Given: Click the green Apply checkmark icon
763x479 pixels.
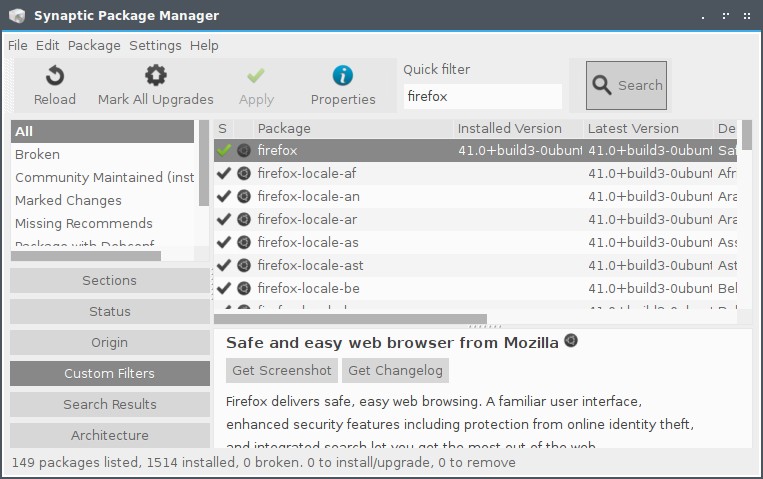Looking at the screenshot, I should point(256,75).
